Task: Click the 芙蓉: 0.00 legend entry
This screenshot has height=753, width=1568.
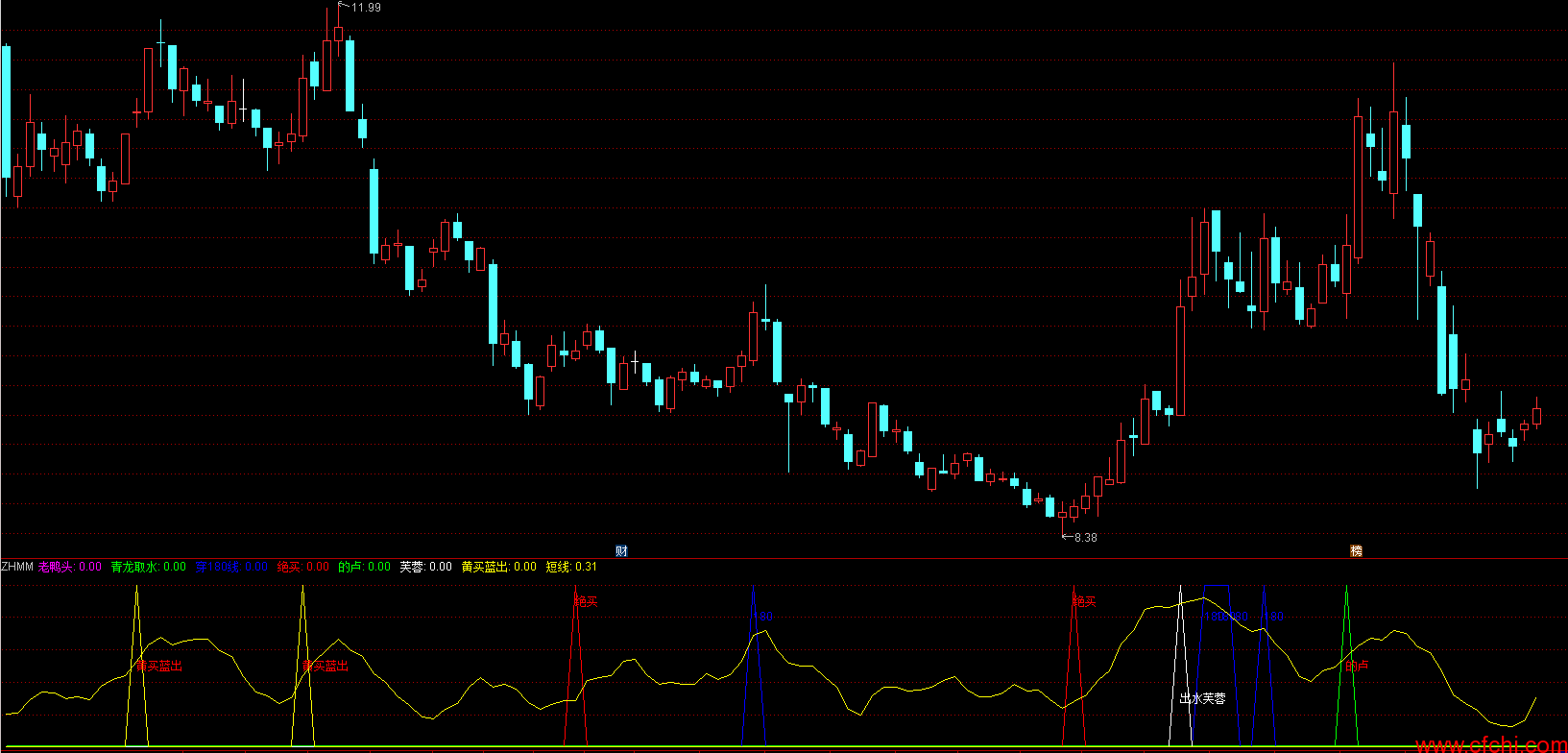Action: coord(425,567)
